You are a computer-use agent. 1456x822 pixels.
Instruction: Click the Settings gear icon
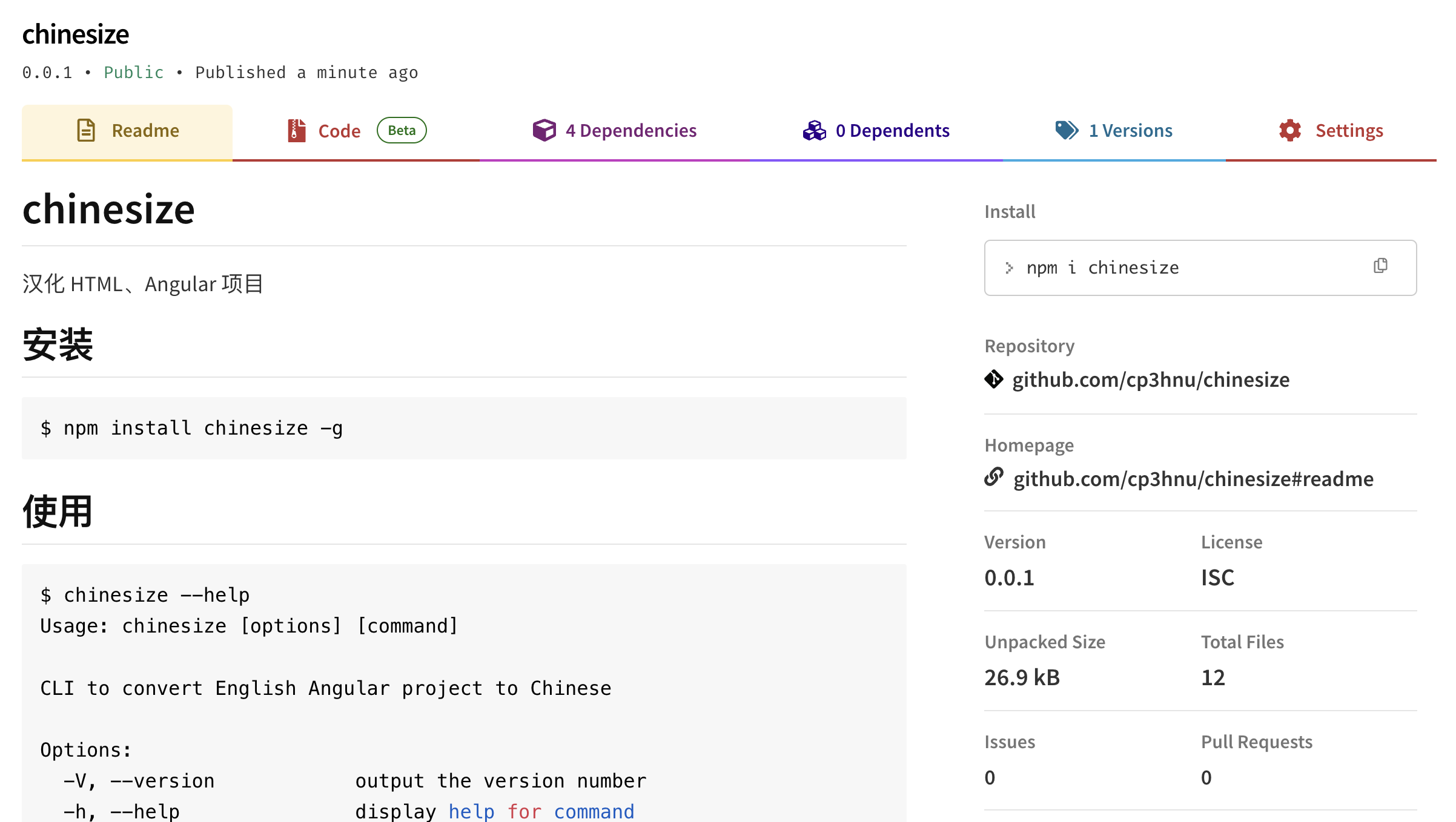point(1290,130)
